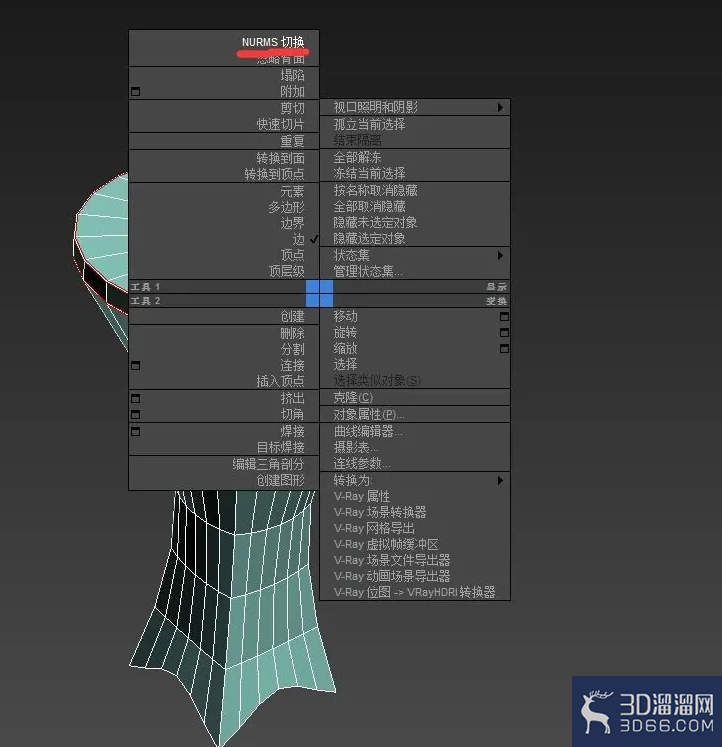Select 连接 (Connect) command
Image resolution: width=722 pixels, height=747 pixels.
[x=292, y=365]
